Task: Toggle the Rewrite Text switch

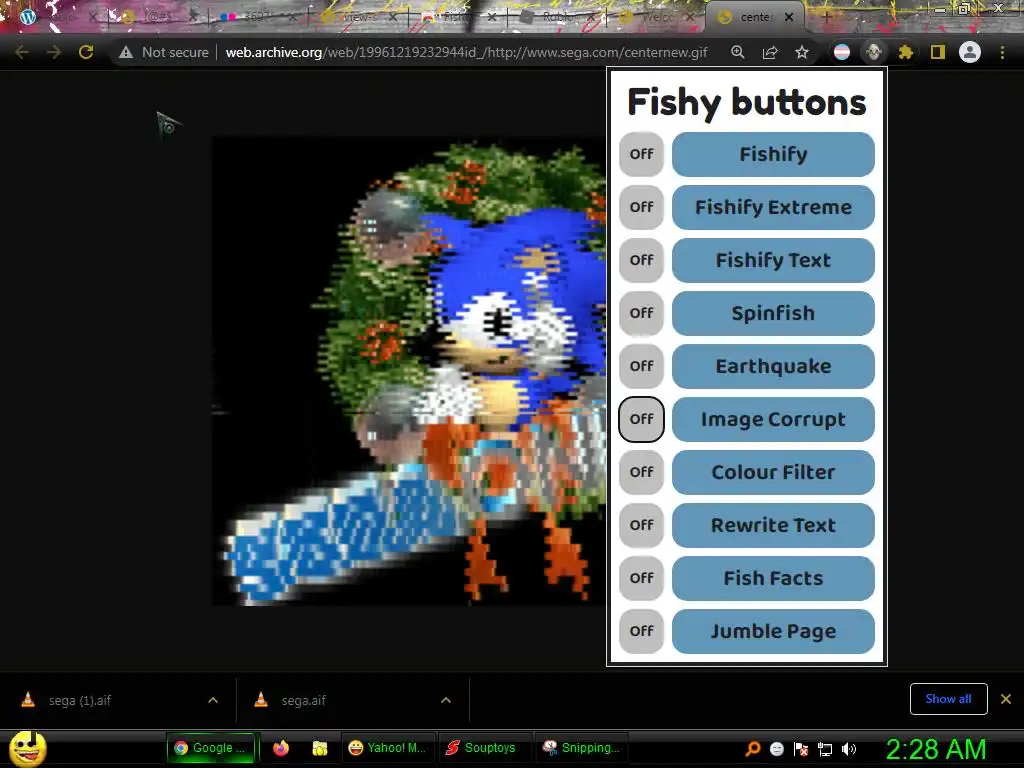Action: [641, 524]
